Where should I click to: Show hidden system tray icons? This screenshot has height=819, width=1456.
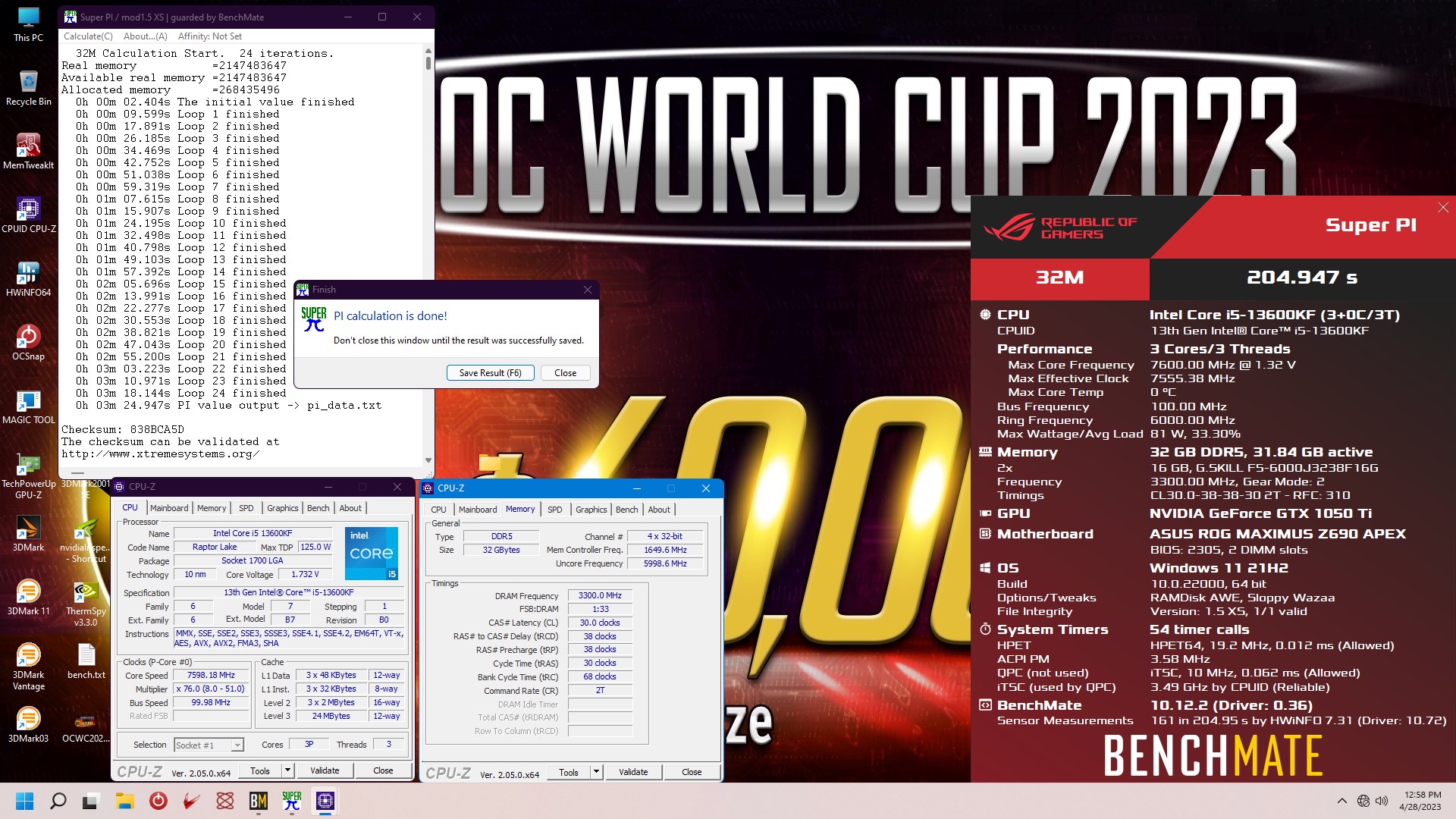pos(1341,801)
